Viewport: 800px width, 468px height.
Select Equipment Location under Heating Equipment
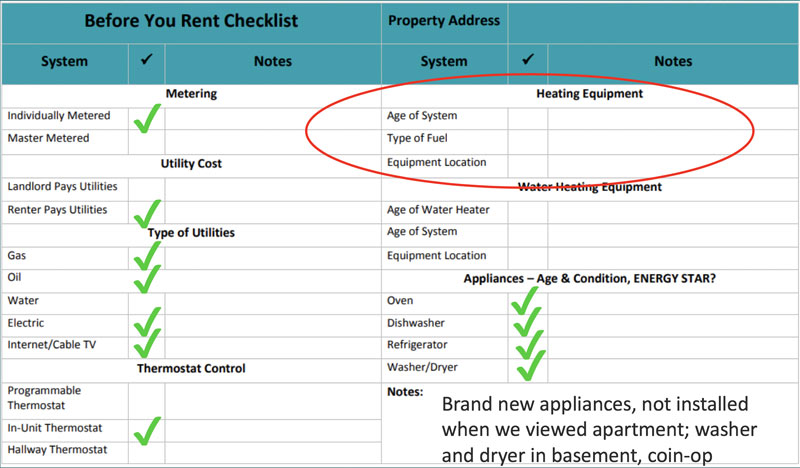436,162
